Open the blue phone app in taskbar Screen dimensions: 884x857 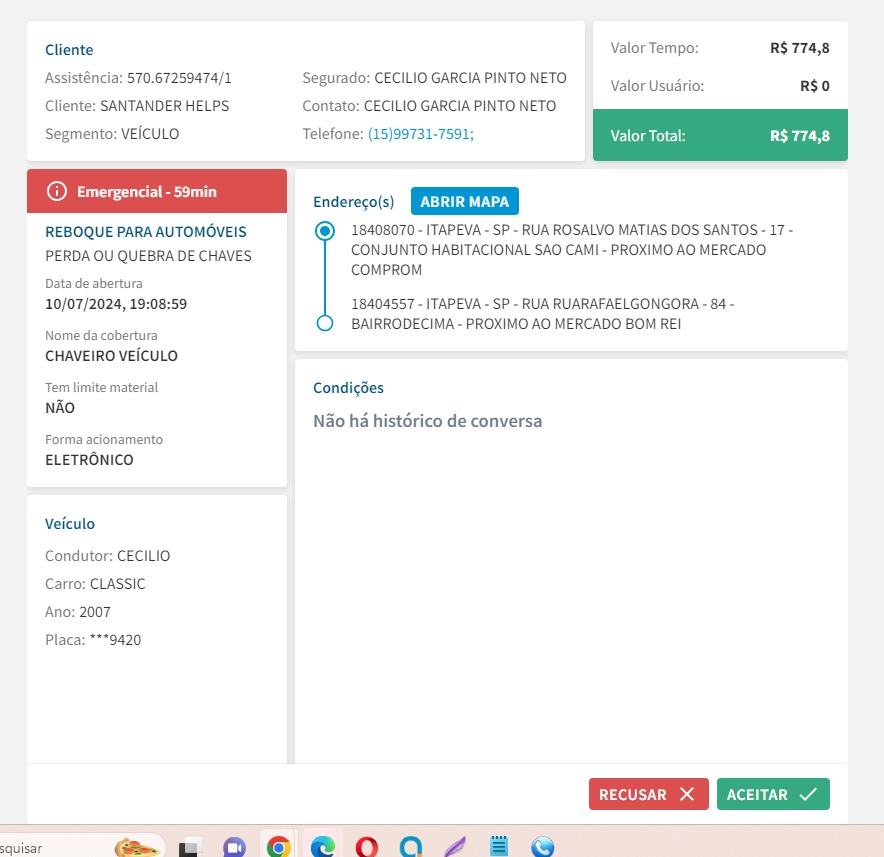coord(543,846)
